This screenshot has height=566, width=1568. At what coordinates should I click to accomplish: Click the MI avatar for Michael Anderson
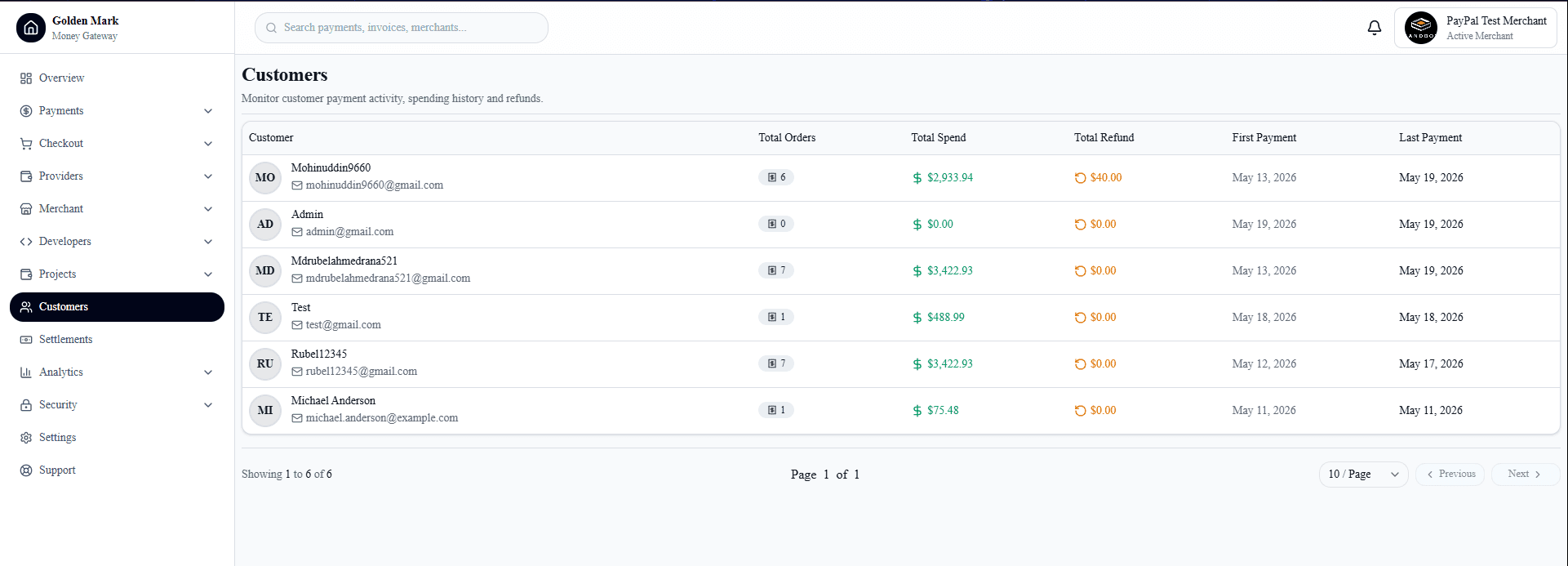[x=265, y=410]
